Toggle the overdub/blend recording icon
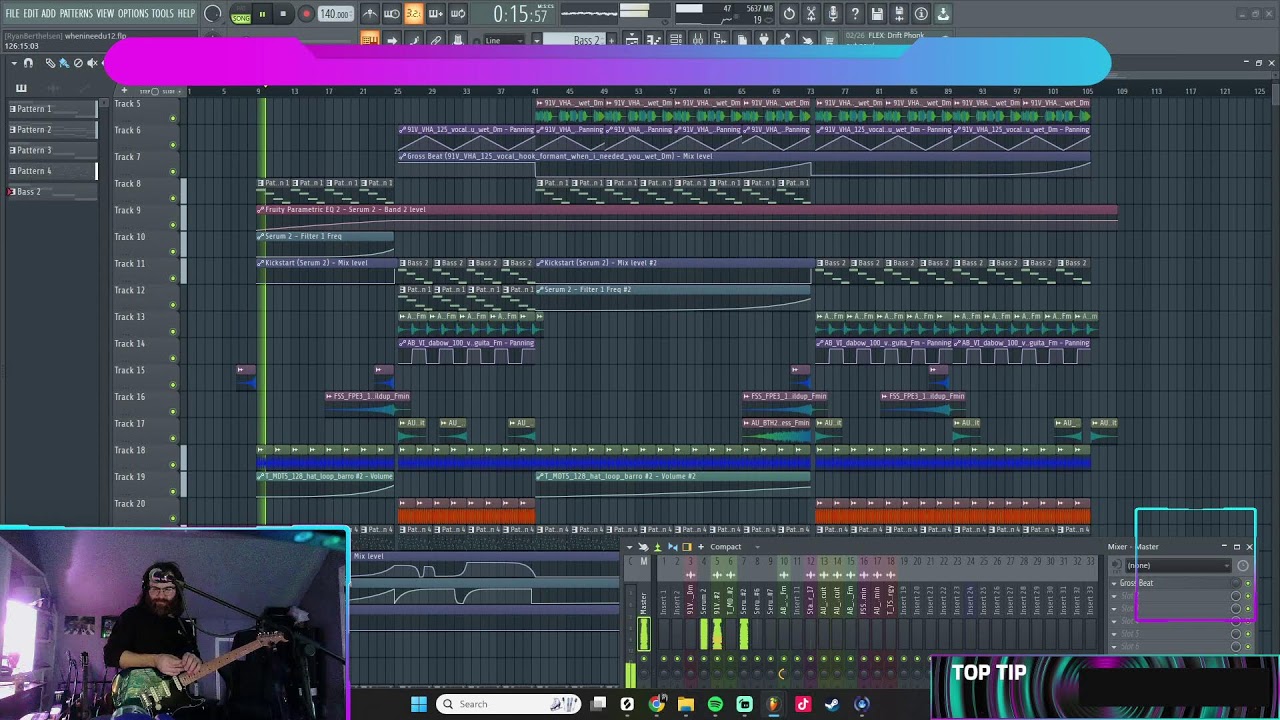 [436, 14]
